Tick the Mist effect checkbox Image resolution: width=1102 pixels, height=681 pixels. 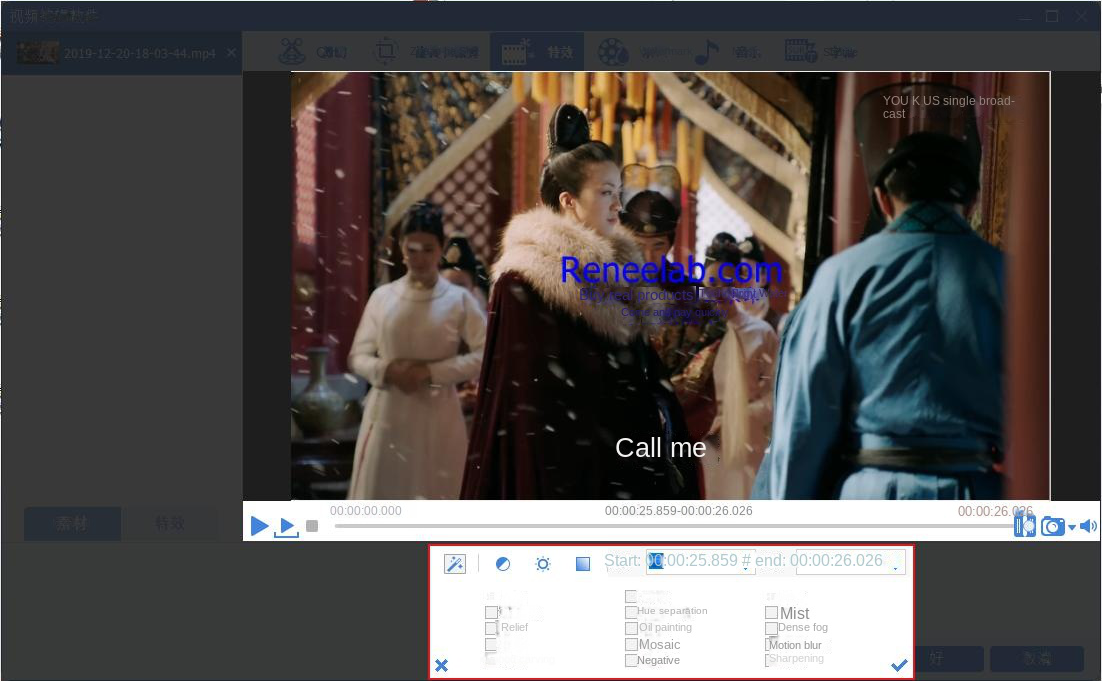point(772,613)
